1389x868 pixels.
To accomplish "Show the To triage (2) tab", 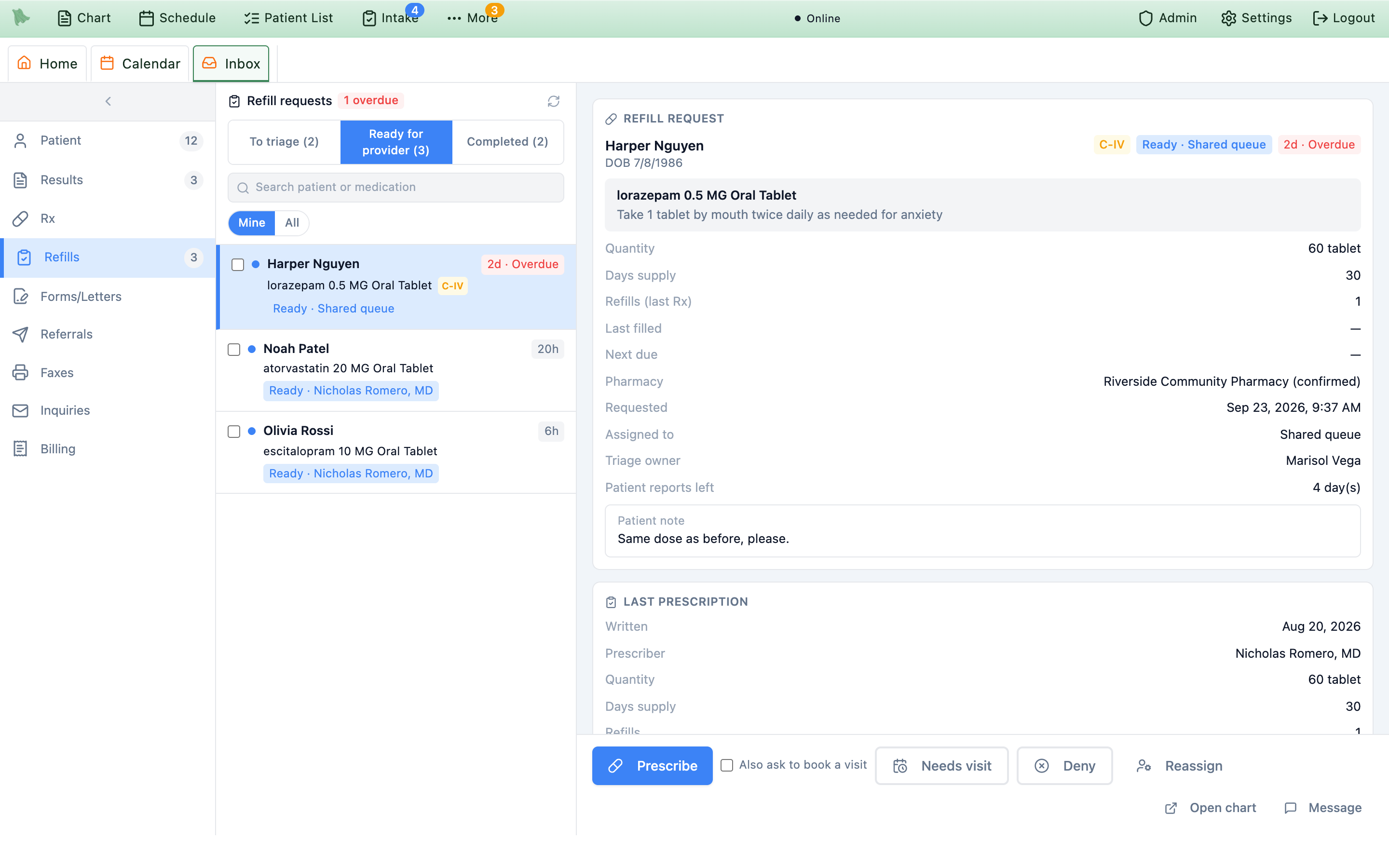I will [284, 142].
